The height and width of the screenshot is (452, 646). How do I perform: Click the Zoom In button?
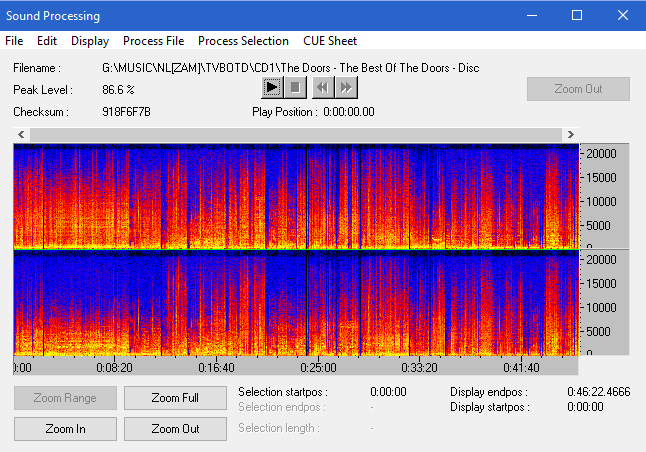click(65, 429)
